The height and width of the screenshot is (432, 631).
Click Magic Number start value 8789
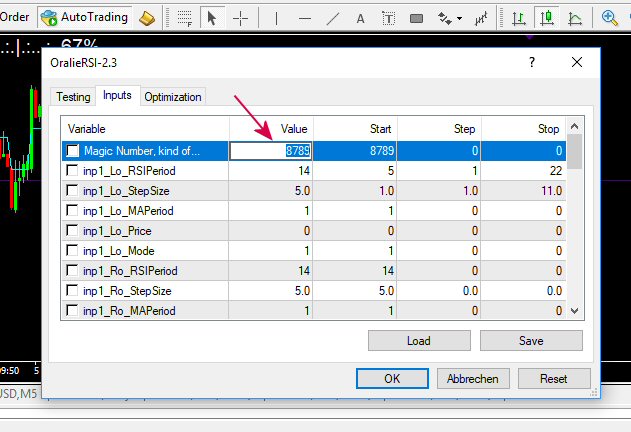pyautogui.click(x=382, y=151)
